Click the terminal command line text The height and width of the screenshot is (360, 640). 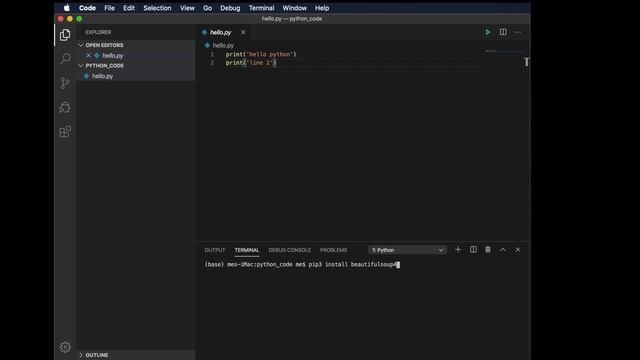(301, 264)
